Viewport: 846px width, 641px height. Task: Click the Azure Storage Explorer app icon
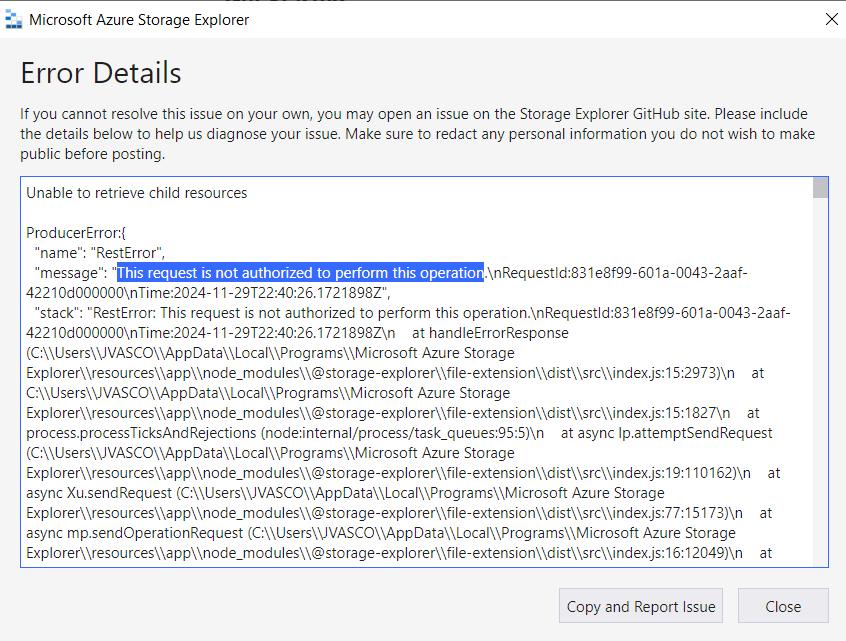click(x=13, y=20)
